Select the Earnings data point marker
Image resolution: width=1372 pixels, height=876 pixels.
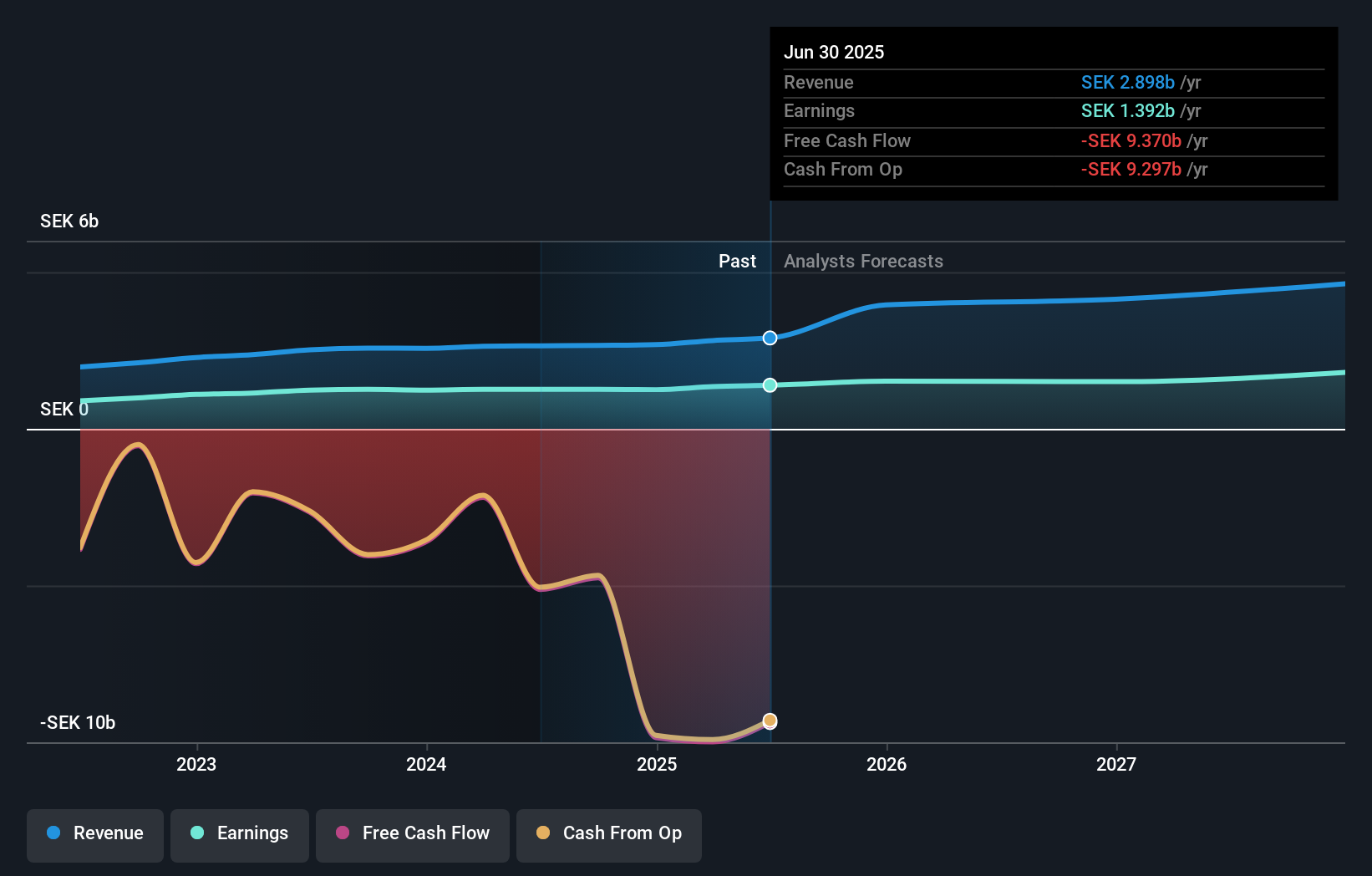770,385
